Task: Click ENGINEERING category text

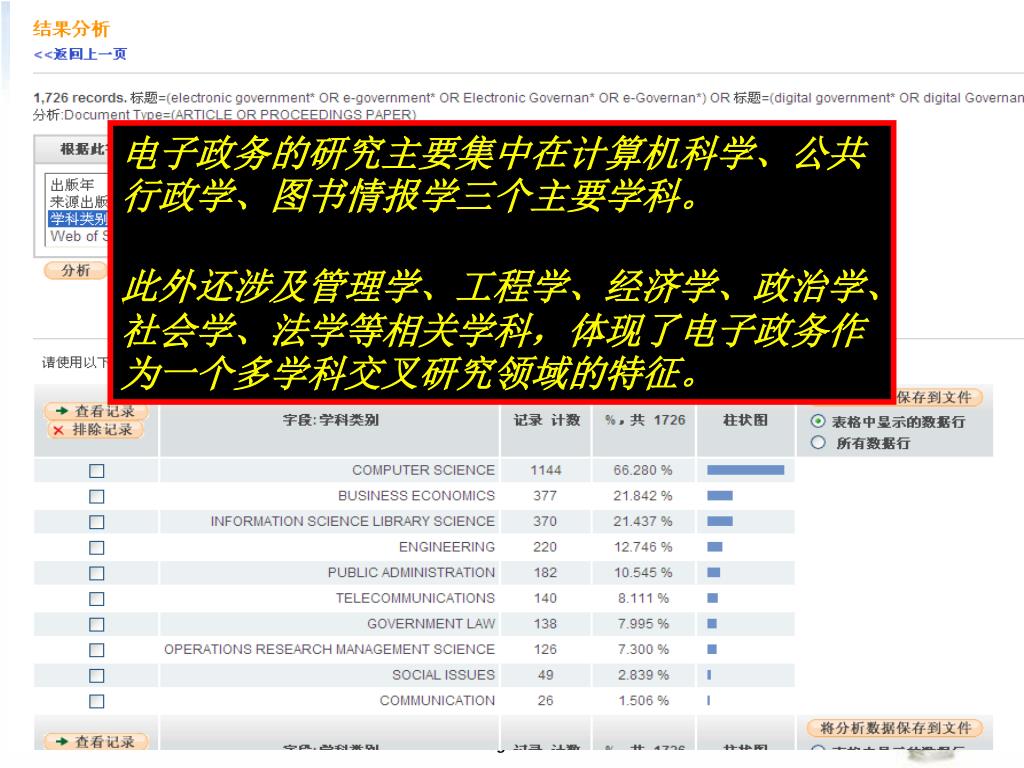Action: 447,547
